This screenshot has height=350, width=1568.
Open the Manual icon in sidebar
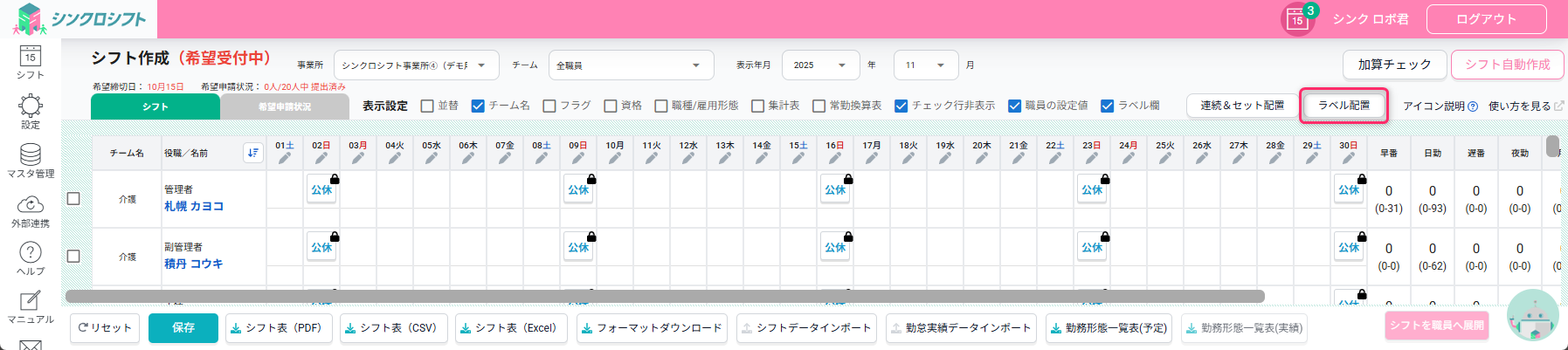tap(31, 301)
